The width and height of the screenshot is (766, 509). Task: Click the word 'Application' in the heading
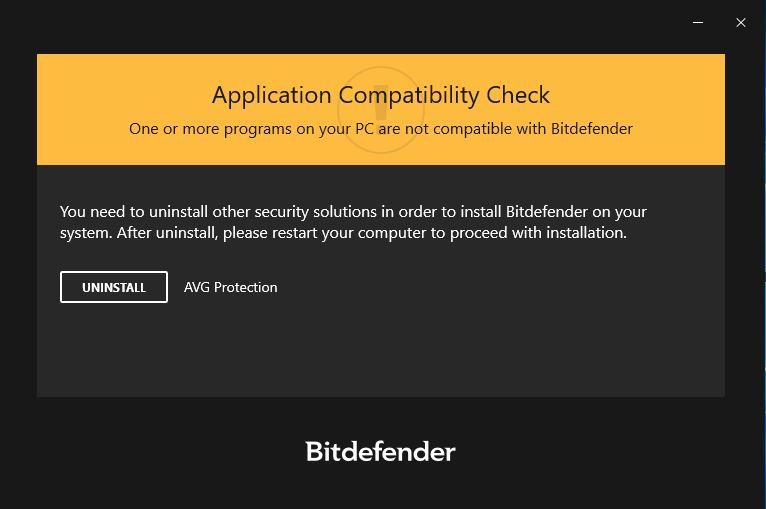[x=272, y=95]
